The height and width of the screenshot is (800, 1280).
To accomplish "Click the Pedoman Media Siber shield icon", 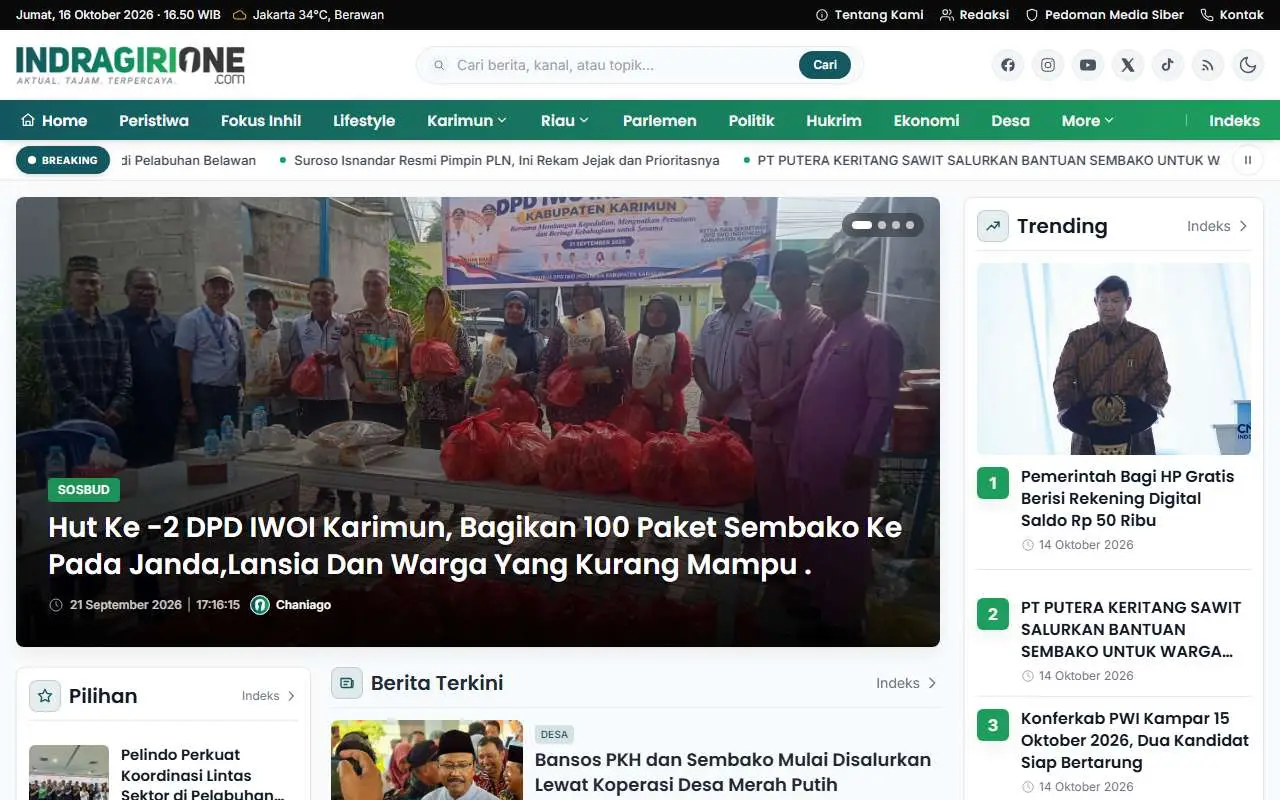I will (1032, 15).
